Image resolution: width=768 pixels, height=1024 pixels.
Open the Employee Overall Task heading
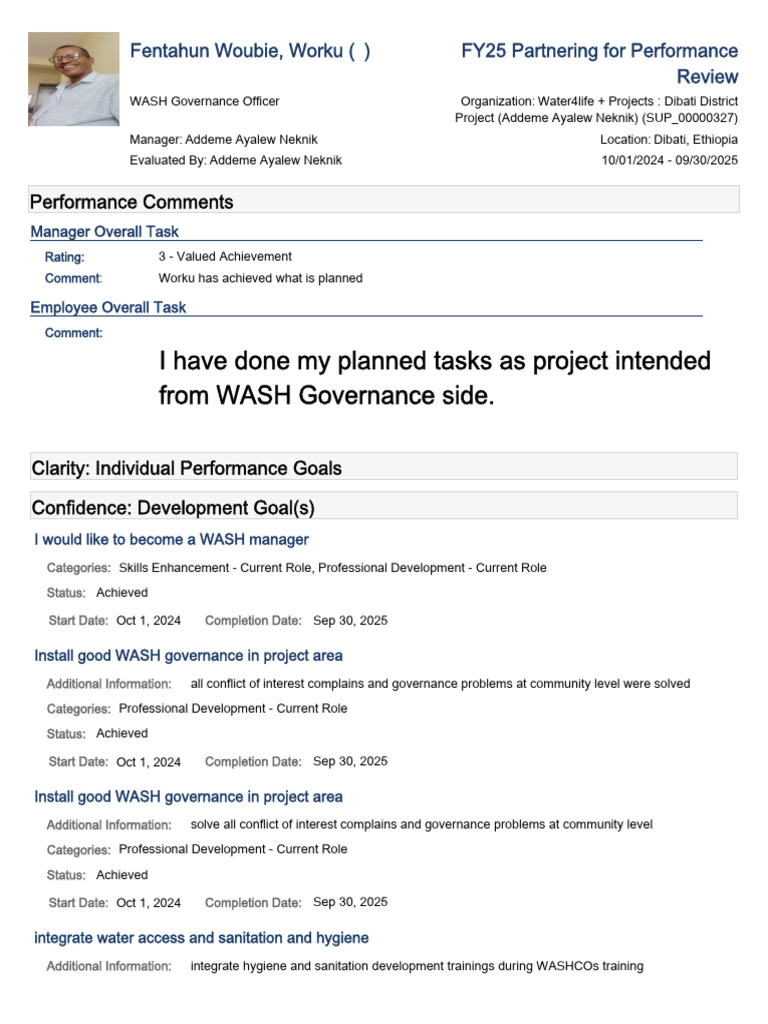coord(108,308)
